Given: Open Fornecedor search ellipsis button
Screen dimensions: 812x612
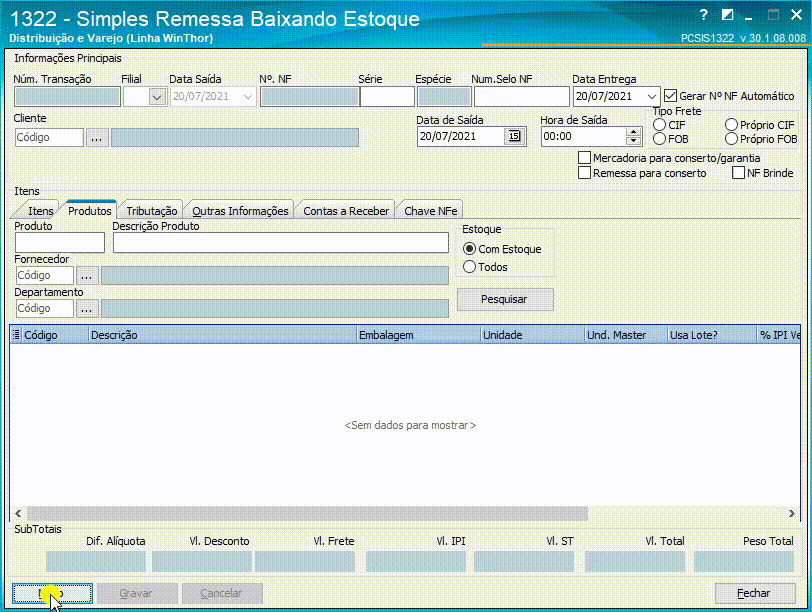Looking at the screenshot, I should 86,275.
